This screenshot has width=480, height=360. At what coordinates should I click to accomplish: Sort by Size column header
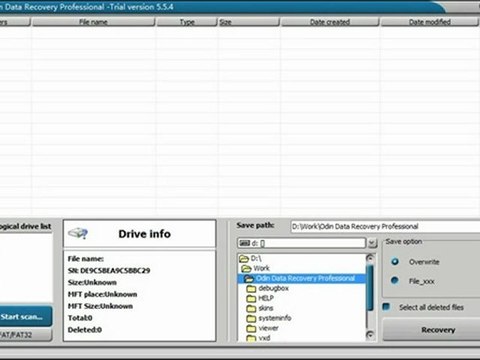[249, 22]
